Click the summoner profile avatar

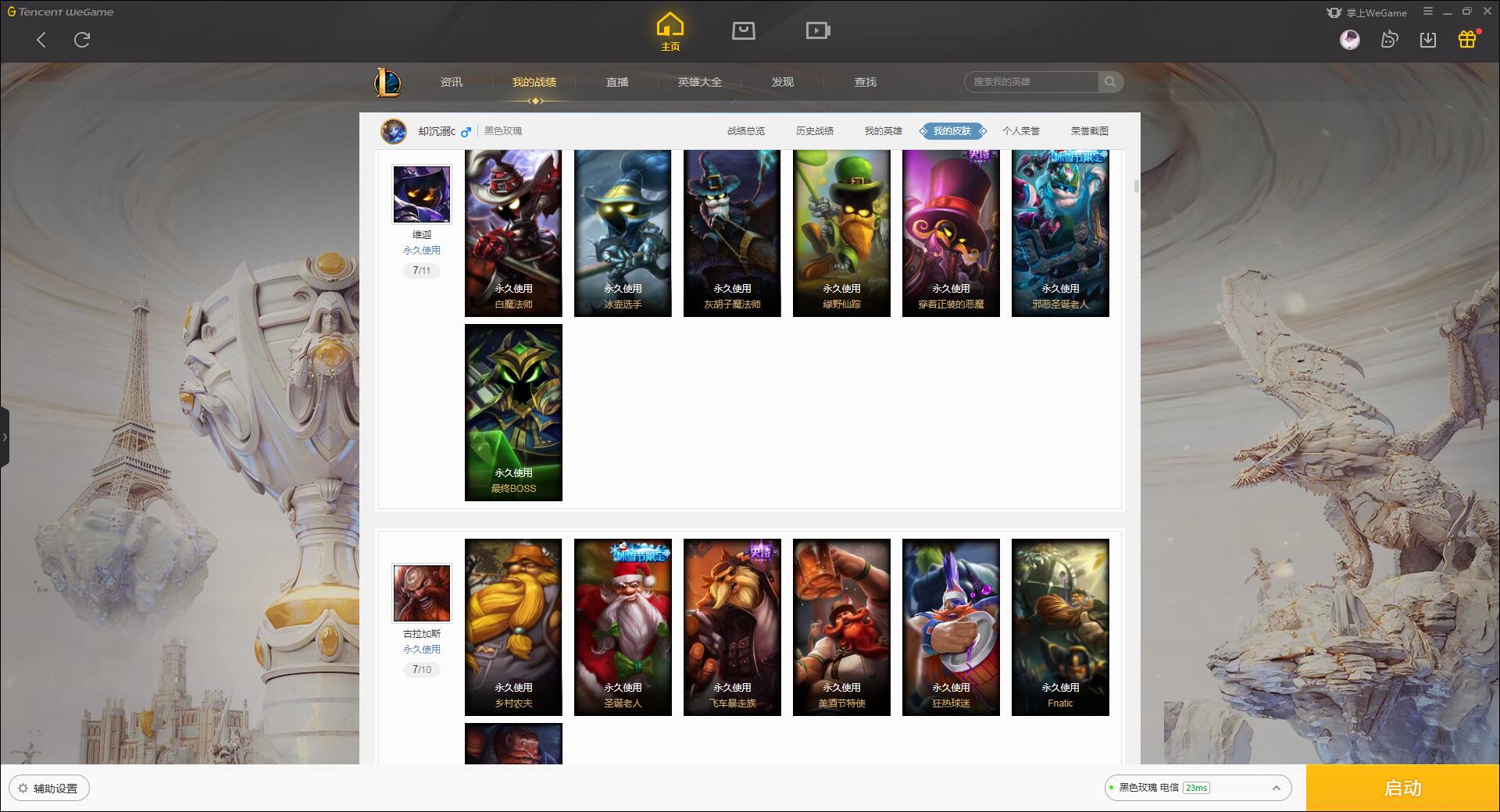pos(394,131)
